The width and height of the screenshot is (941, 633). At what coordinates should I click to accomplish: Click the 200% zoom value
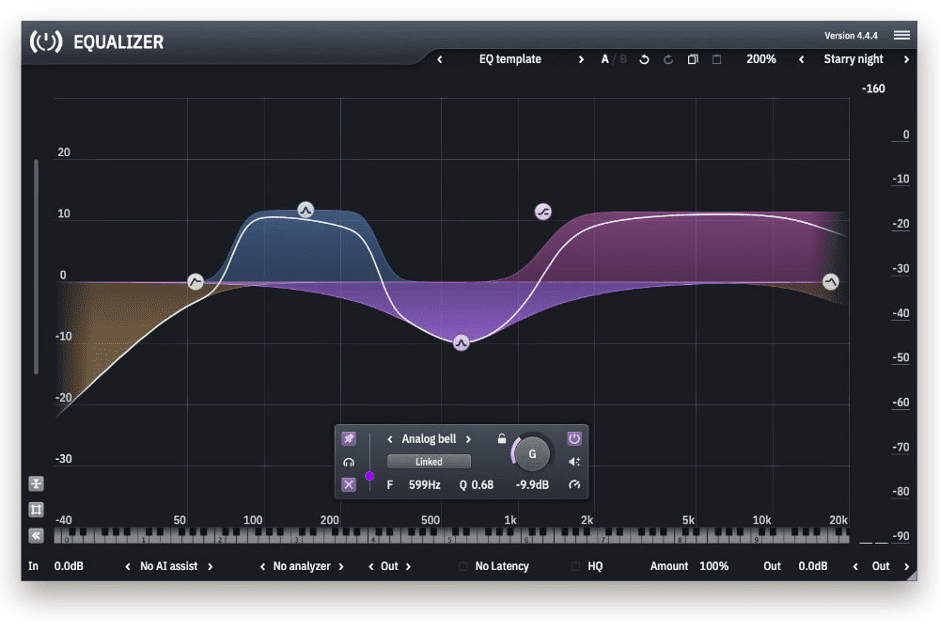(x=761, y=59)
